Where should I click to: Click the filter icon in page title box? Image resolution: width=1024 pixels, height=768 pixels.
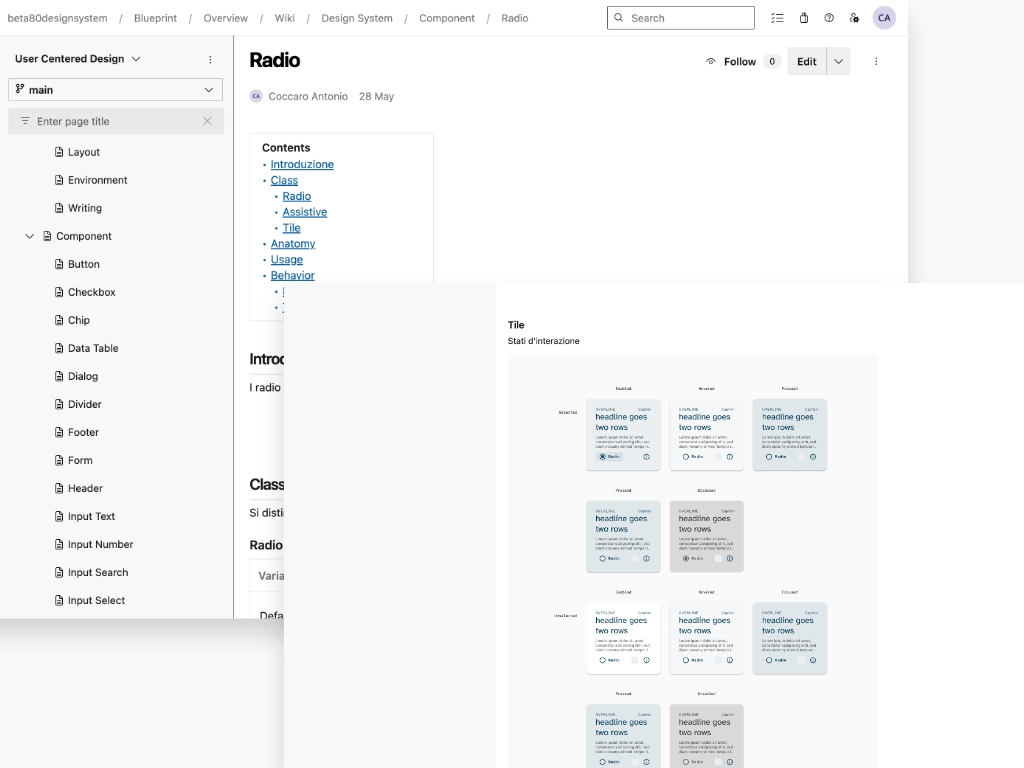(x=25, y=121)
